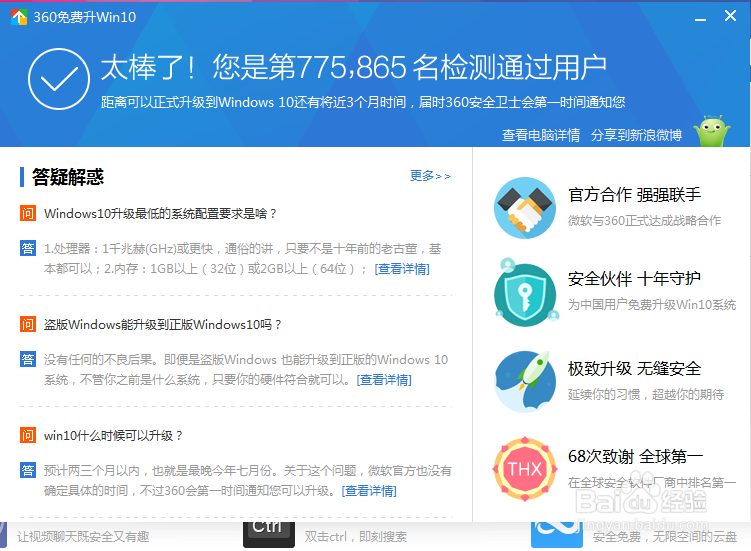Click the 问 icon beside win10什么时候 question
The height and width of the screenshot is (551, 751).
point(28,435)
